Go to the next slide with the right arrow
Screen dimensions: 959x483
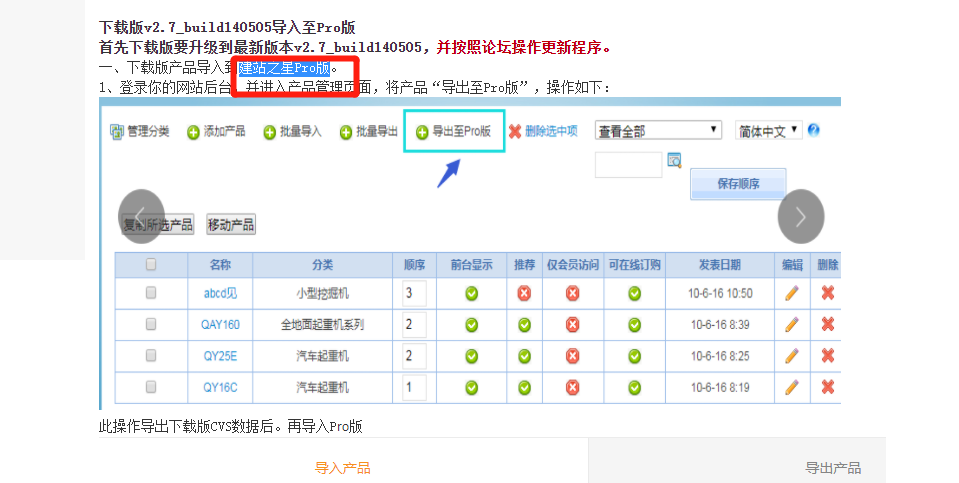click(801, 216)
